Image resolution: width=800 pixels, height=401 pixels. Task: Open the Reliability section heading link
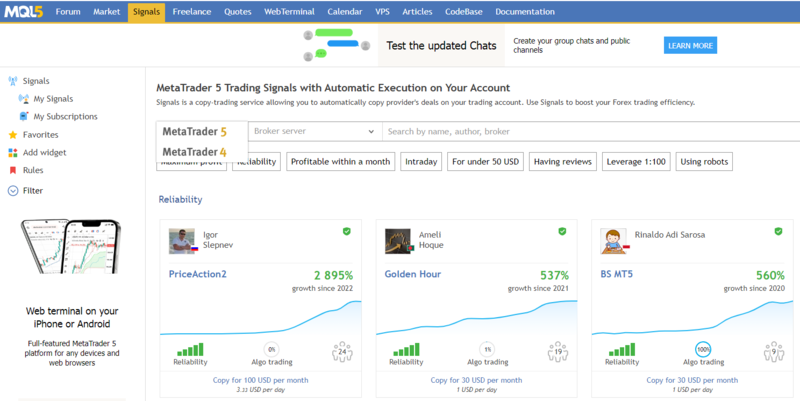pyautogui.click(x=180, y=199)
